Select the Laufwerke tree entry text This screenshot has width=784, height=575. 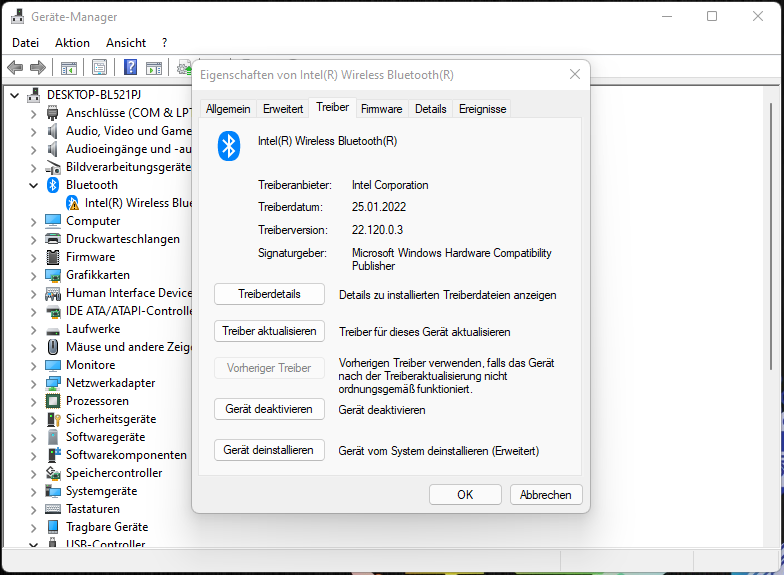(x=93, y=329)
